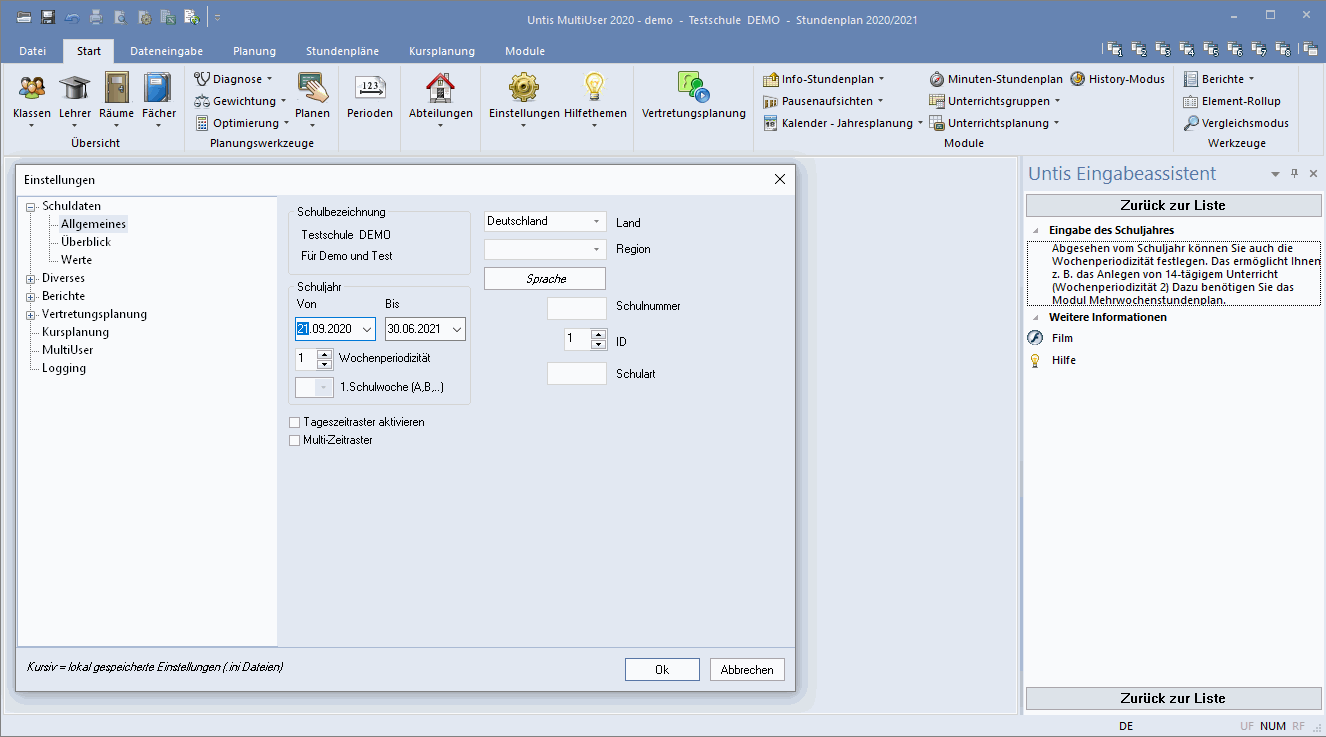Expand the Vertretungsplanung tree node
Viewport: 1326px width, 737px height.
click(x=31, y=315)
